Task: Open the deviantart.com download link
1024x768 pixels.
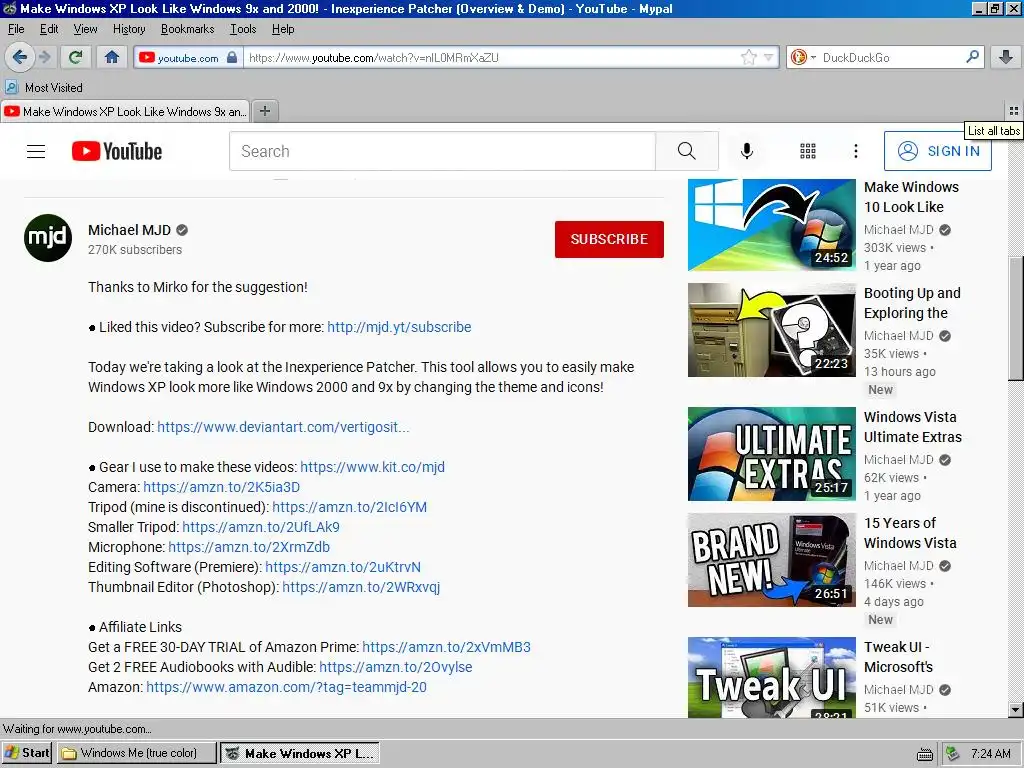Action: [283, 427]
